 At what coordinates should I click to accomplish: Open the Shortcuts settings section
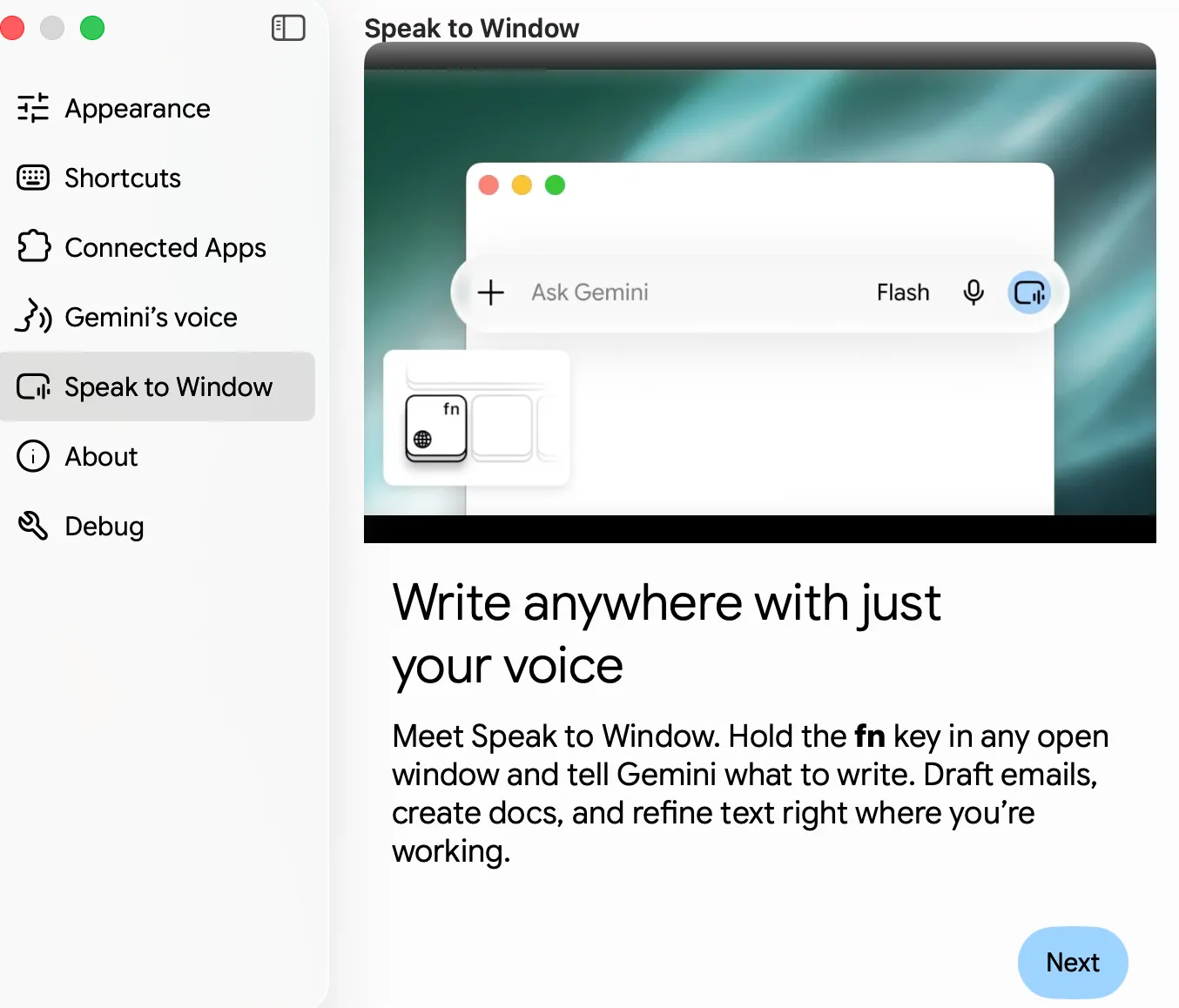158,178
